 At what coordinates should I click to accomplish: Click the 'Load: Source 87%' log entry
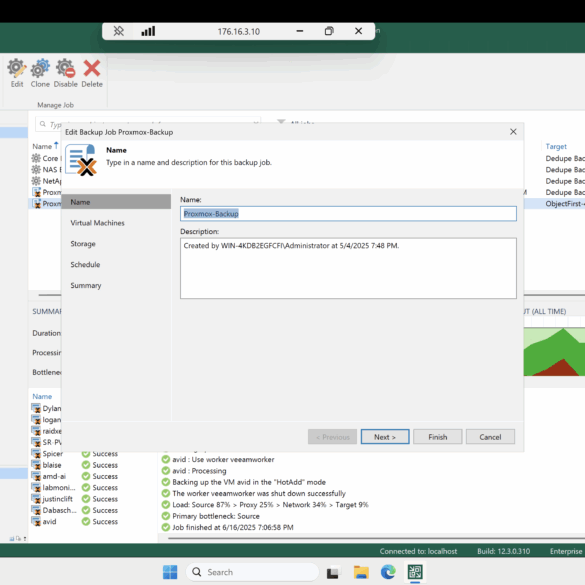coord(270,505)
